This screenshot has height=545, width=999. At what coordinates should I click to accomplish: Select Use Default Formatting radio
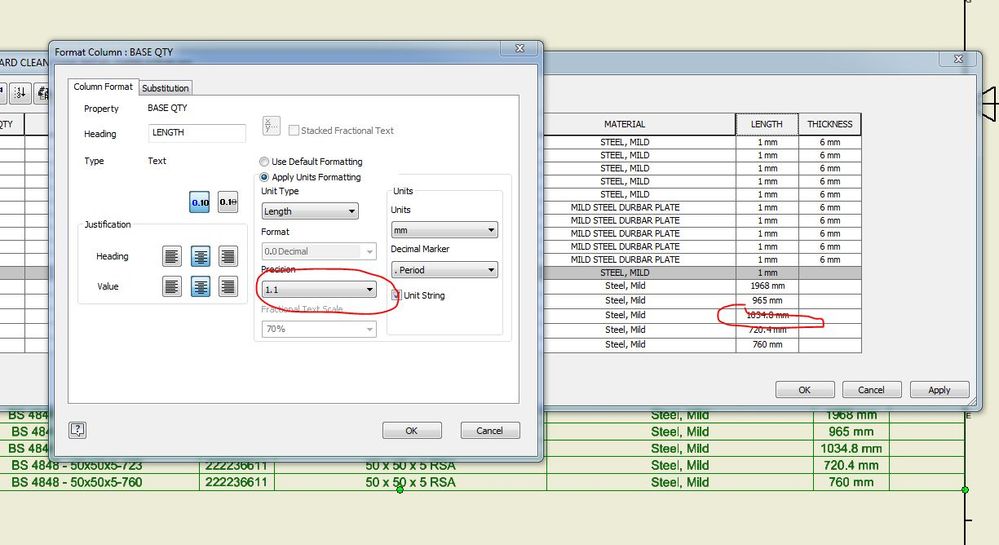coord(264,162)
